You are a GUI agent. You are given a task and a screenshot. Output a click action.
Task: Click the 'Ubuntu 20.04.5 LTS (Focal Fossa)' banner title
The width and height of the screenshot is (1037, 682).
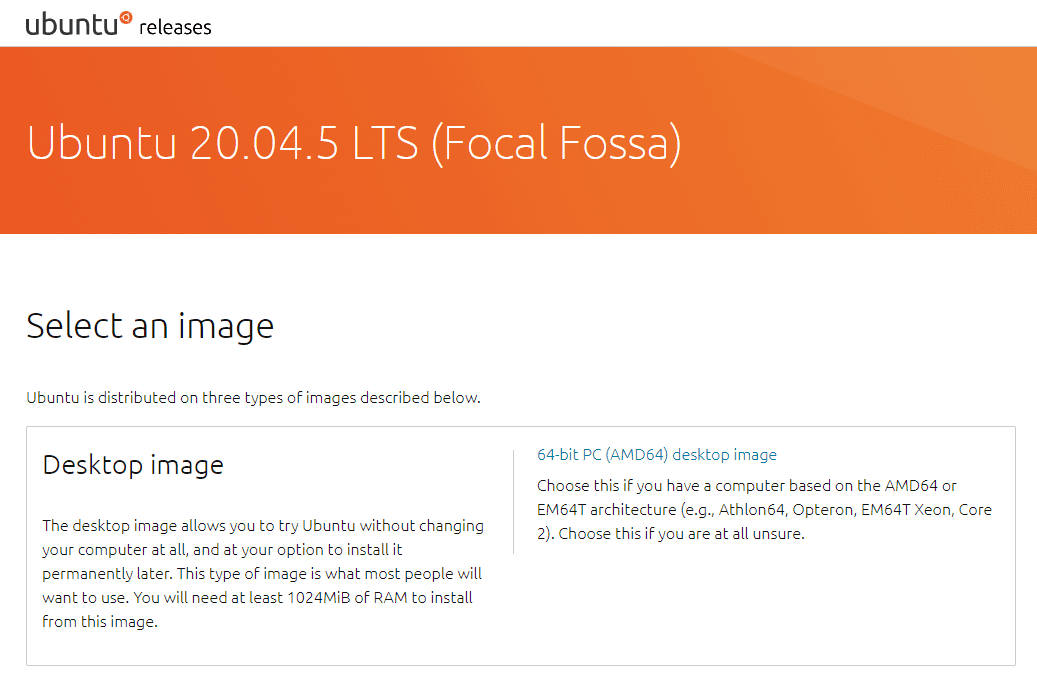pyautogui.click(x=354, y=143)
